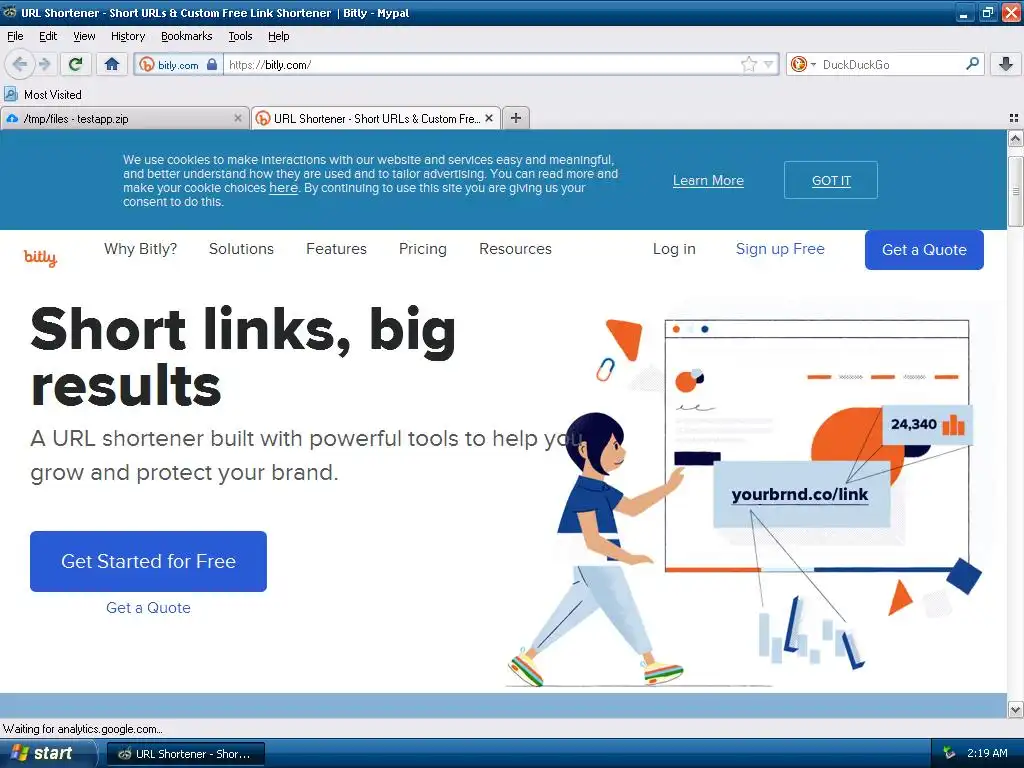Expand the Solutions navigation item
This screenshot has width=1024, height=768.
(x=241, y=249)
